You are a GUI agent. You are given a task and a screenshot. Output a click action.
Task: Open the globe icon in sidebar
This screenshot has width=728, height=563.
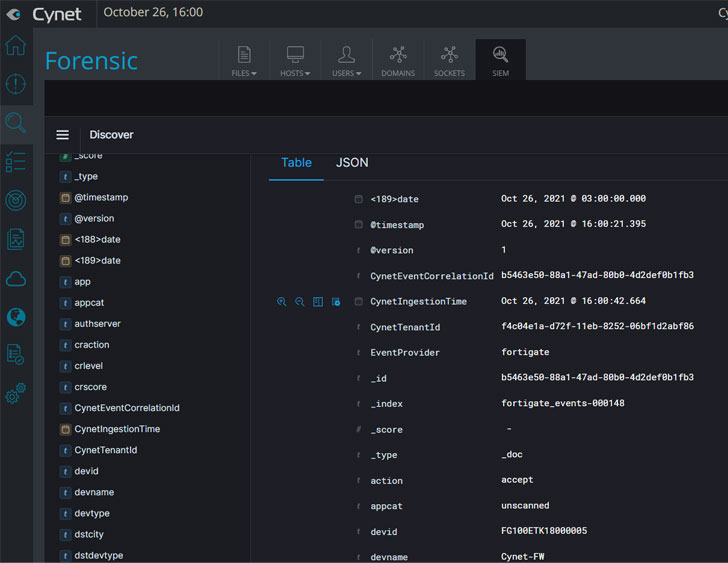(x=16, y=317)
